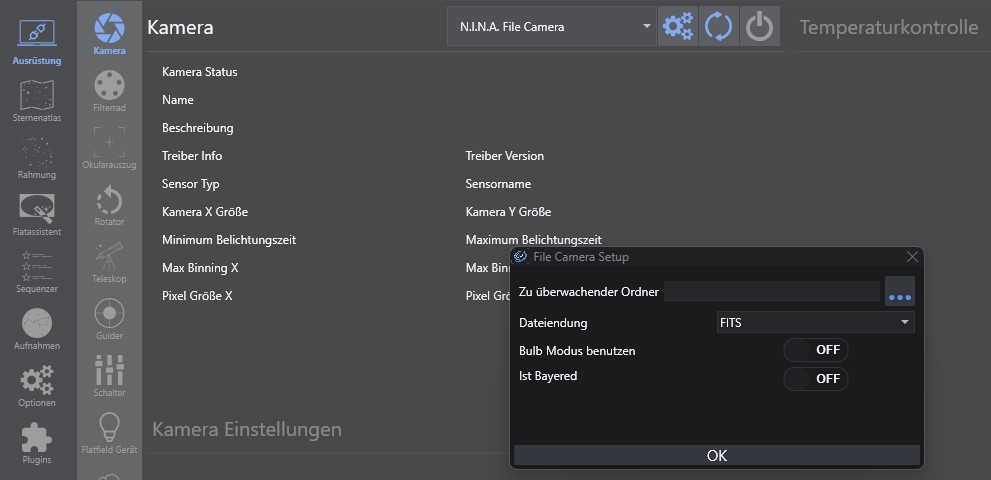
Task: Close the File Camera Setup dialog
Action: pyautogui.click(x=912, y=257)
